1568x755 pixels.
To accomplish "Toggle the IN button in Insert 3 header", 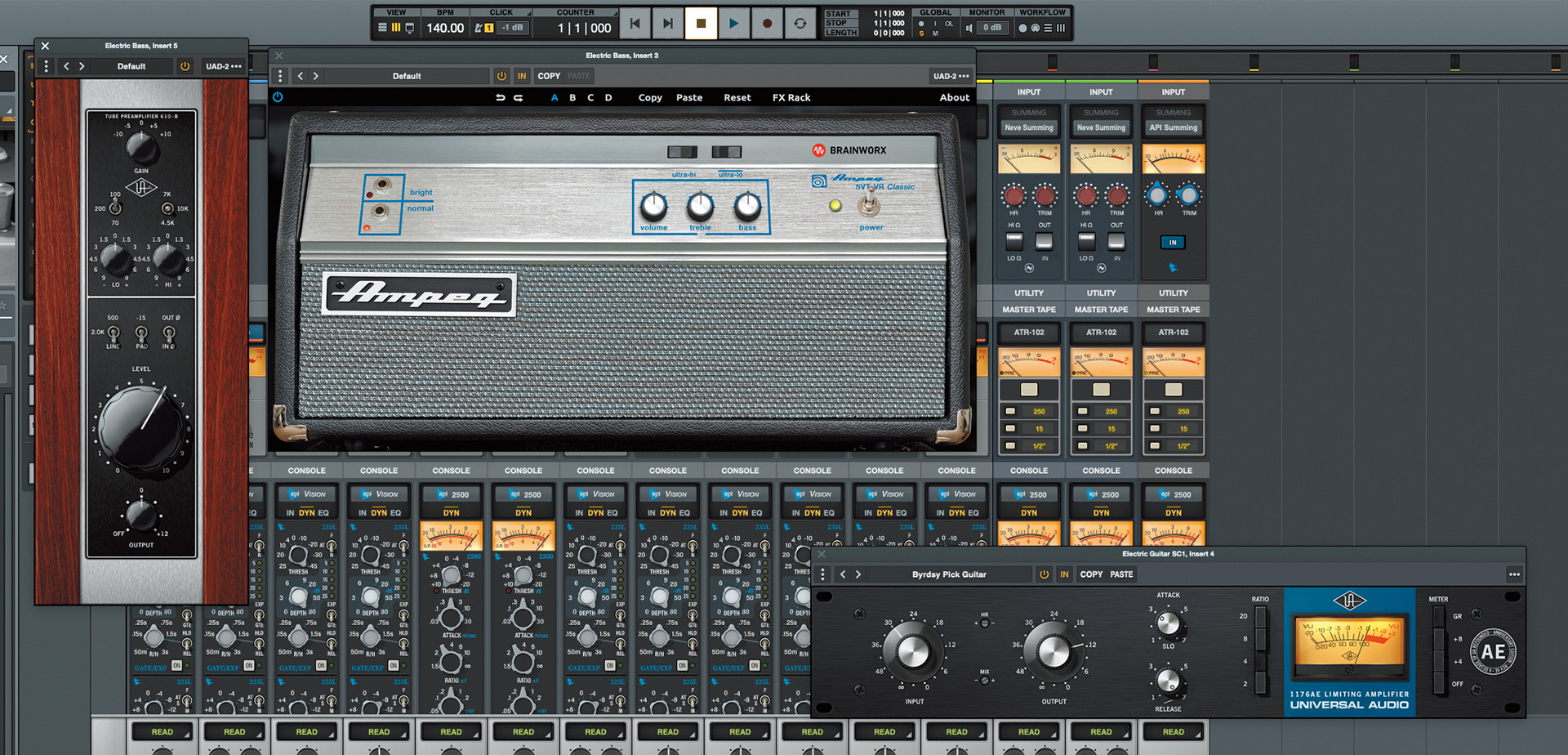I will pyautogui.click(x=522, y=76).
